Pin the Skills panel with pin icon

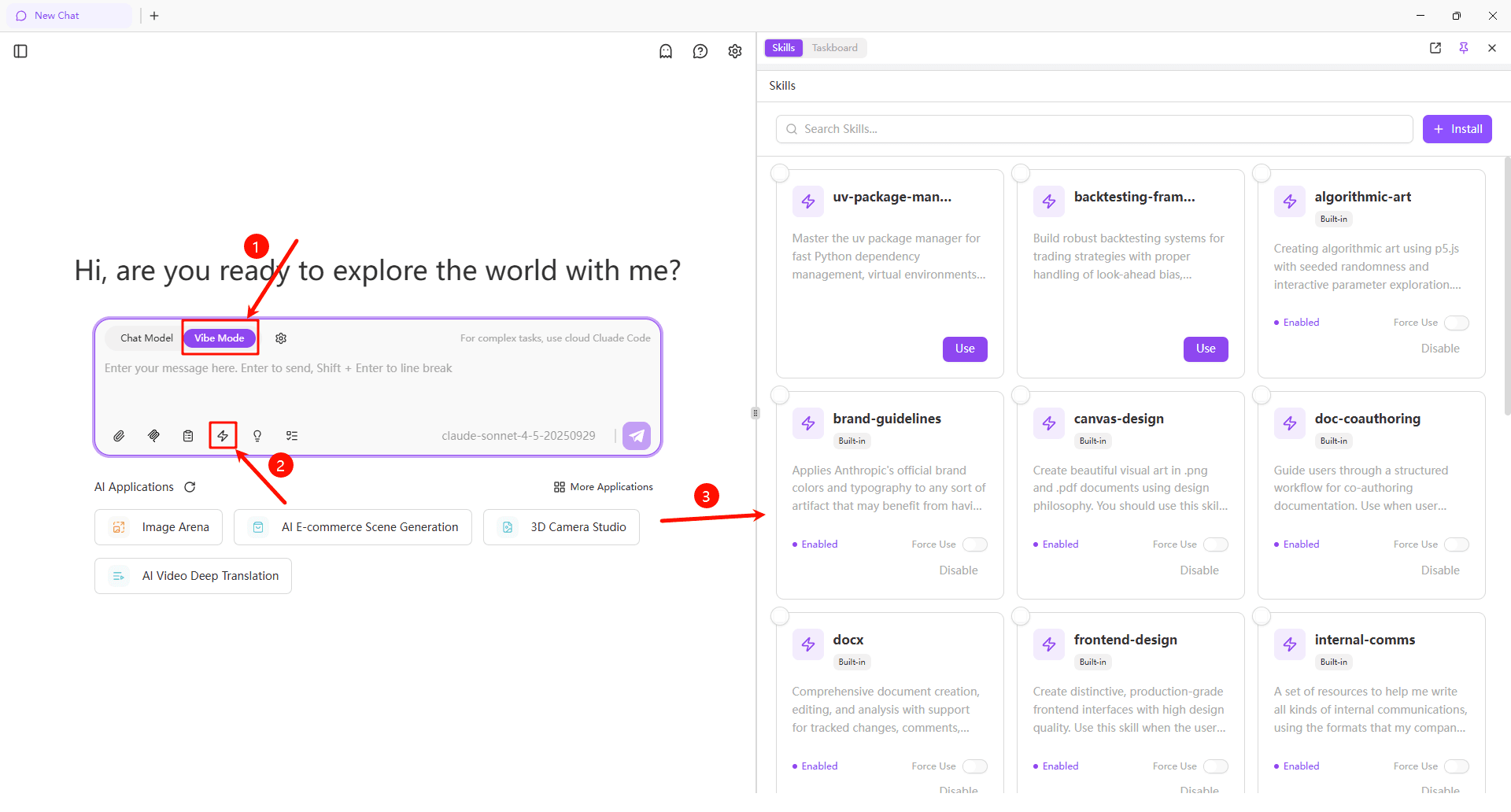pos(1464,48)
